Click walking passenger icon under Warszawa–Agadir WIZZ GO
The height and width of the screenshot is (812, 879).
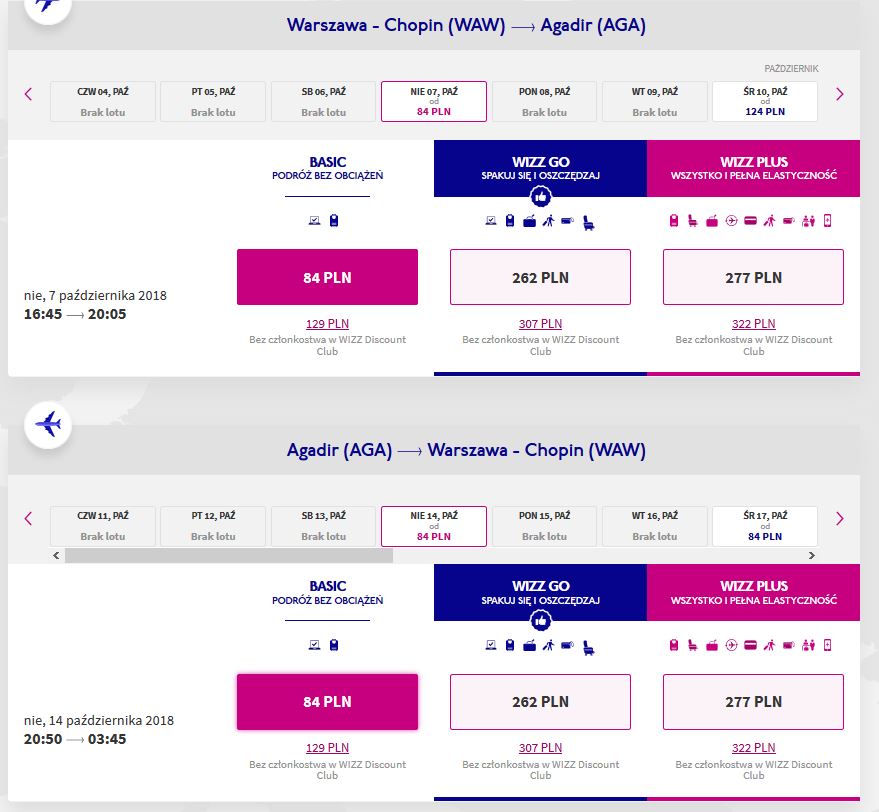tap(548, 221)
